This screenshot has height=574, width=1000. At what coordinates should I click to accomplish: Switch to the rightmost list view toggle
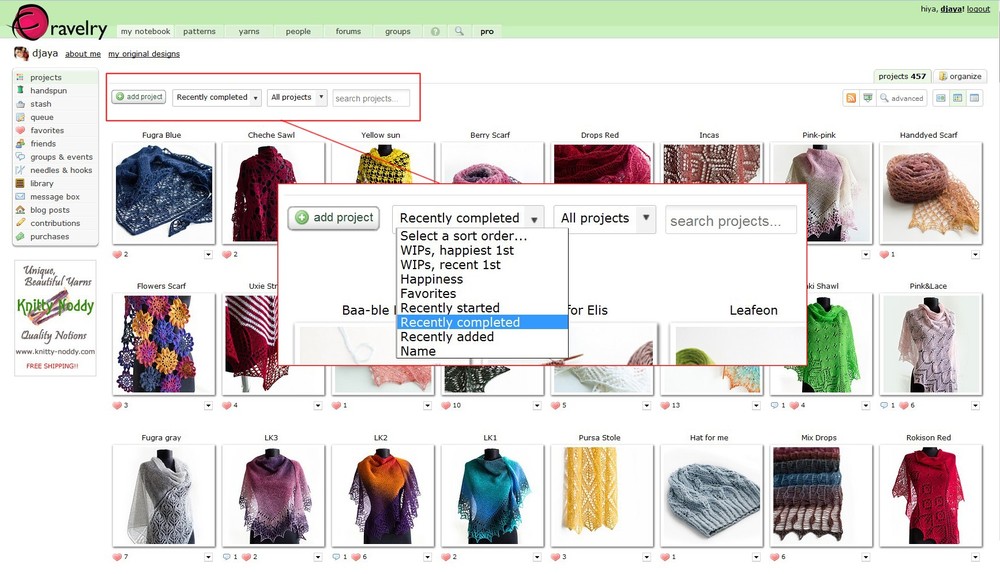(x=975, y=98)
